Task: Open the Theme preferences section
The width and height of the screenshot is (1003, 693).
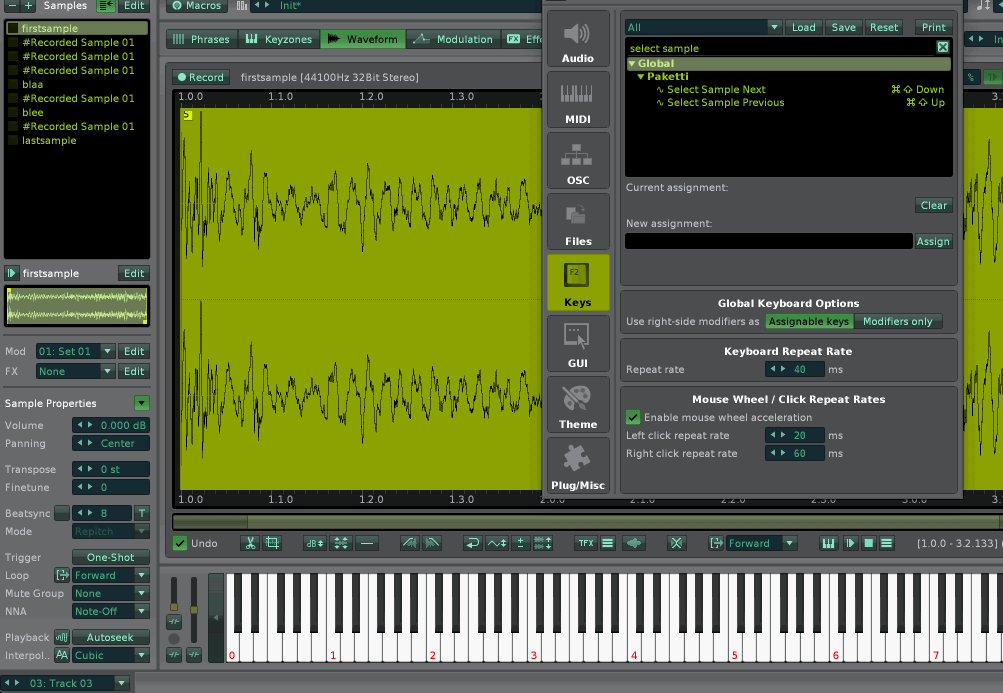Action: 578,406
